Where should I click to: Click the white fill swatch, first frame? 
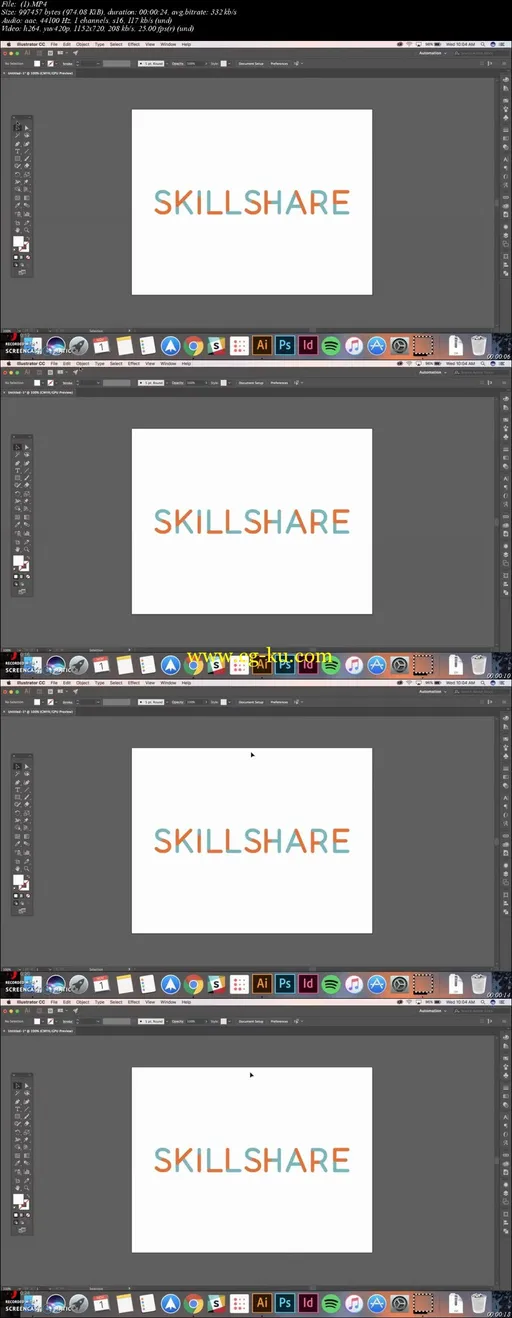click(x=18, y=241)
